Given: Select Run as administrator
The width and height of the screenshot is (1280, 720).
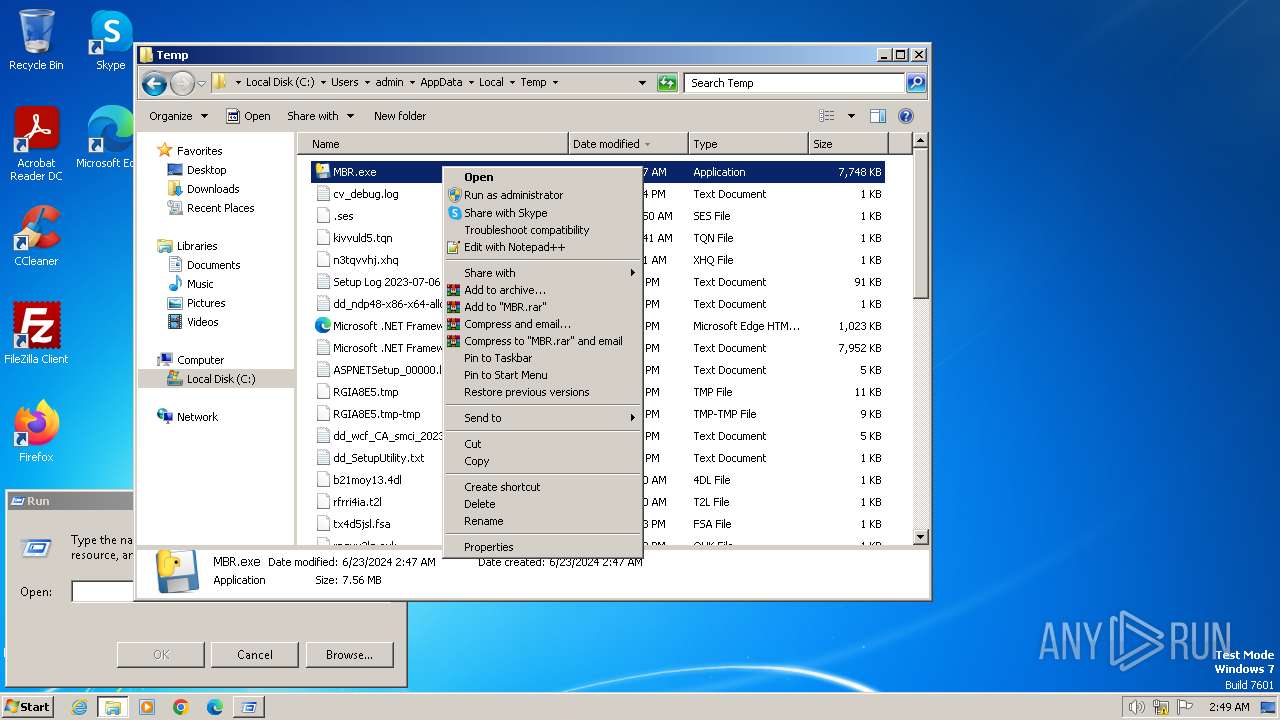Looking at the screenshot, I should point(542,195).
